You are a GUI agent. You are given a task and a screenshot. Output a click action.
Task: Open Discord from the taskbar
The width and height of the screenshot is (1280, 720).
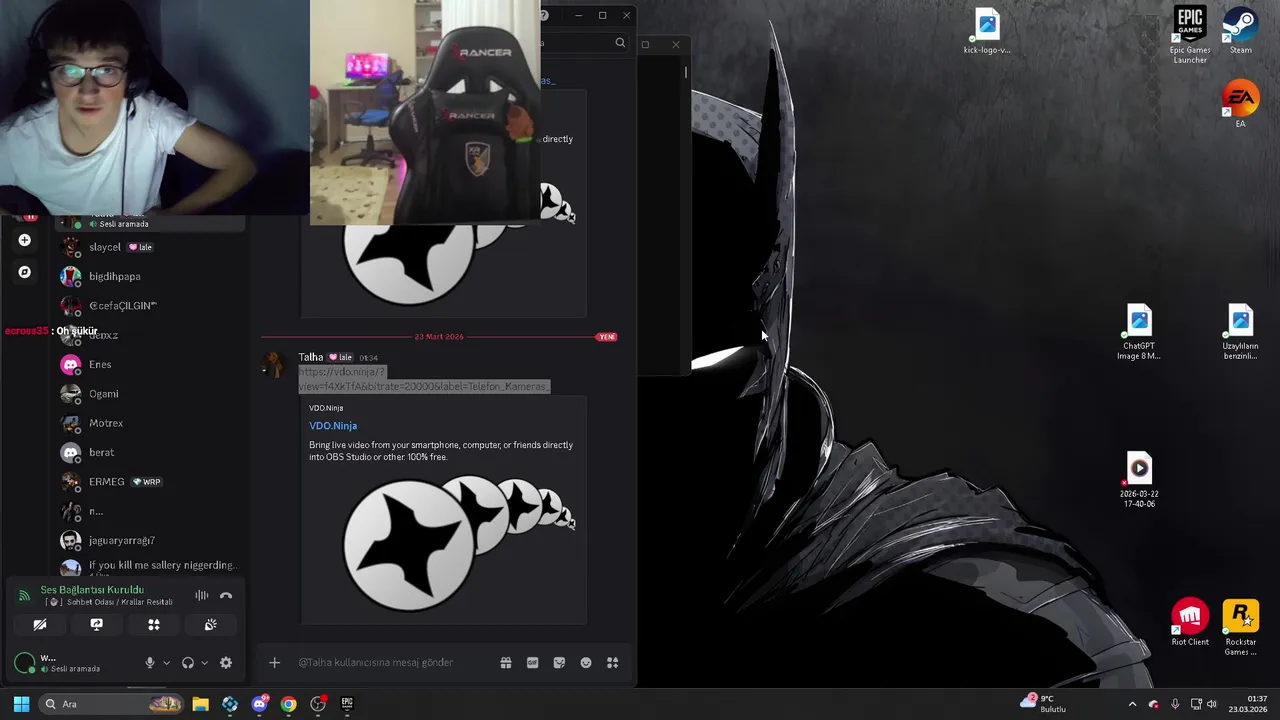coord(260,704)
